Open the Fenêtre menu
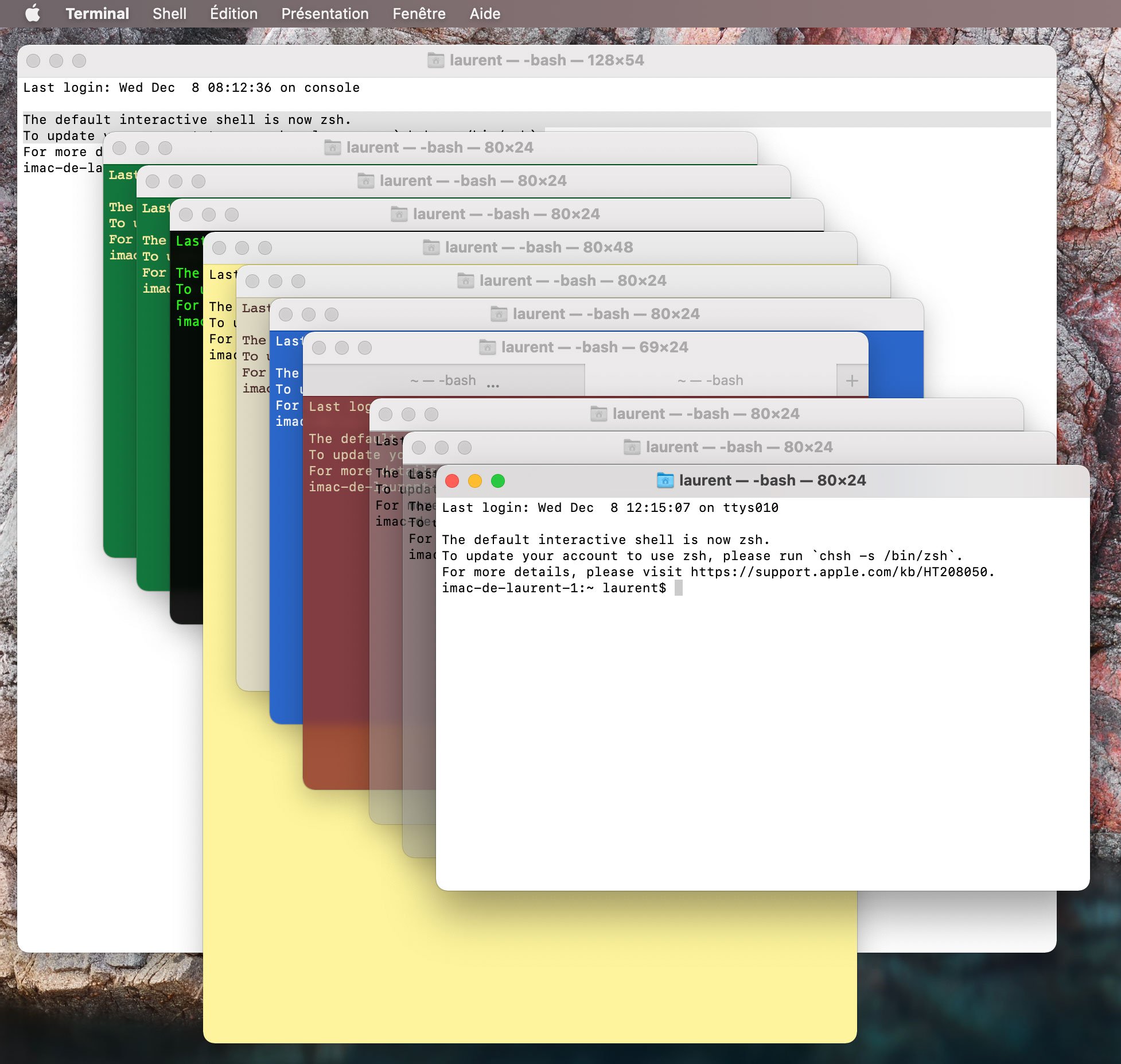 (x=419, y=13)
